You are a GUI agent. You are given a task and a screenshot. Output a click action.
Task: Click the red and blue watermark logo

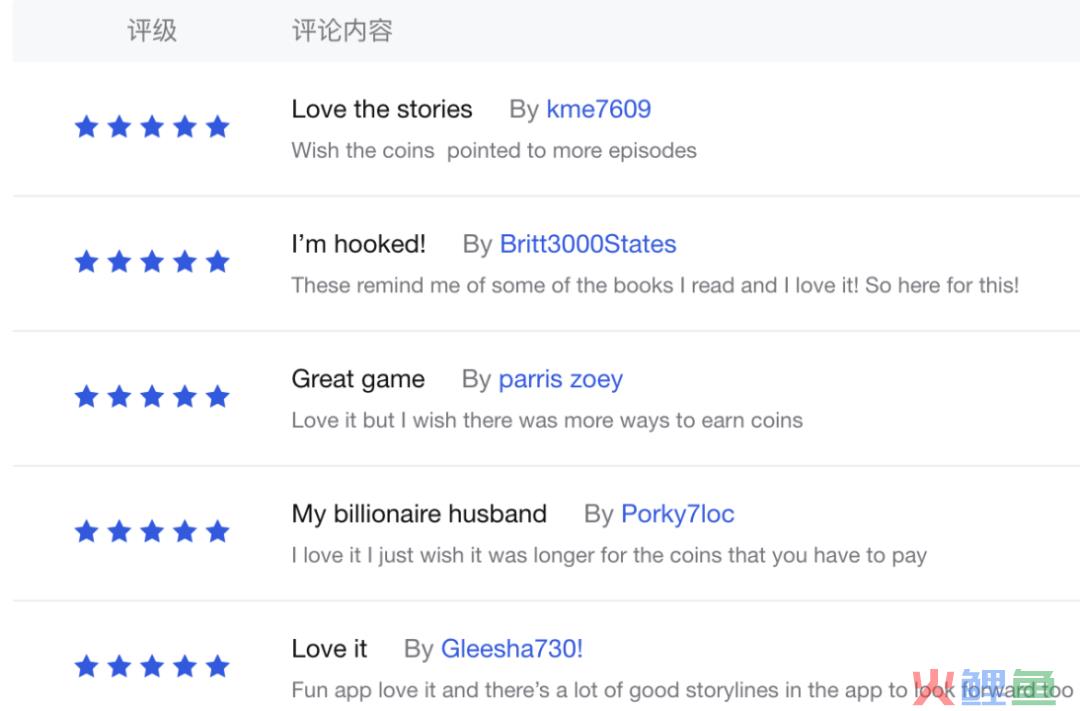[x=984, y=687]
